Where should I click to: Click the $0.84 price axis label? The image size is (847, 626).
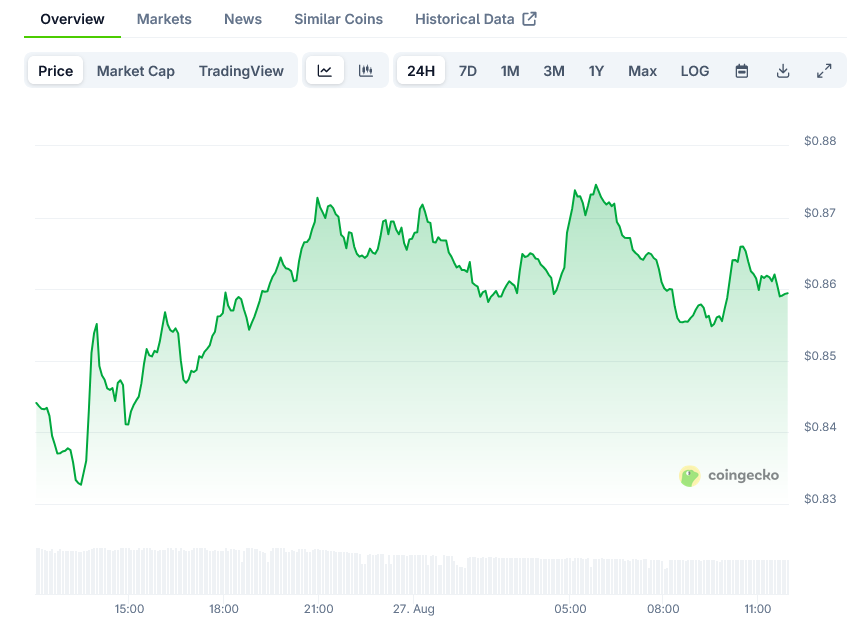(x=820, y=427)
